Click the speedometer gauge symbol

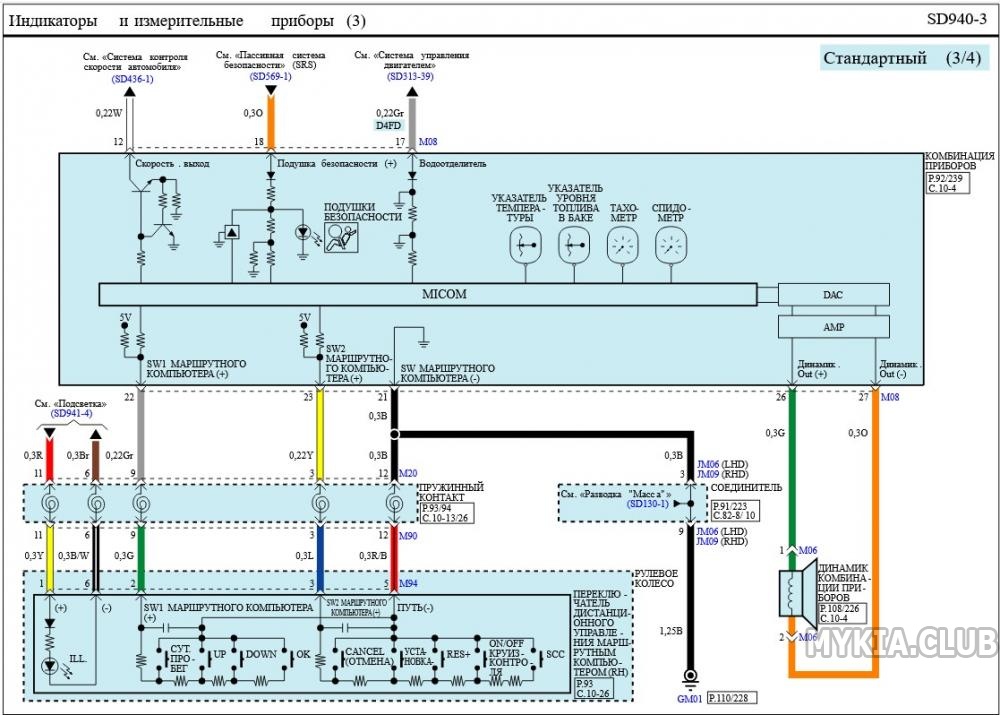click(x=671, y=244)
